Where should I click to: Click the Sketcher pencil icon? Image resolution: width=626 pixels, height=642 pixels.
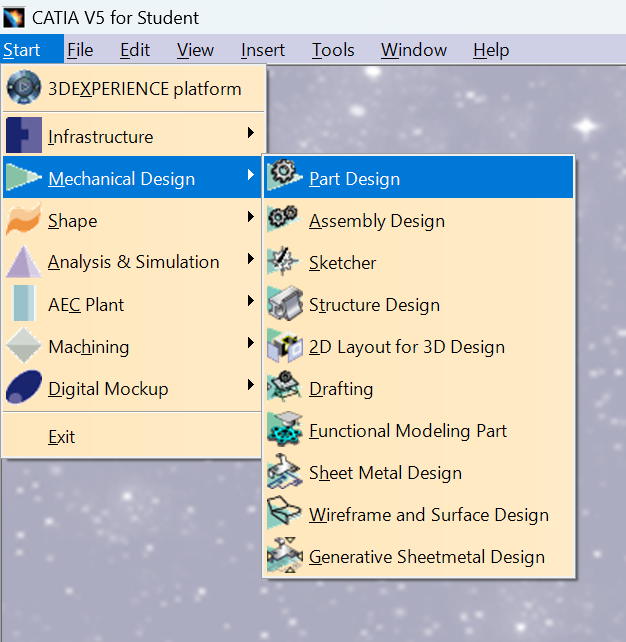point(285,261)
